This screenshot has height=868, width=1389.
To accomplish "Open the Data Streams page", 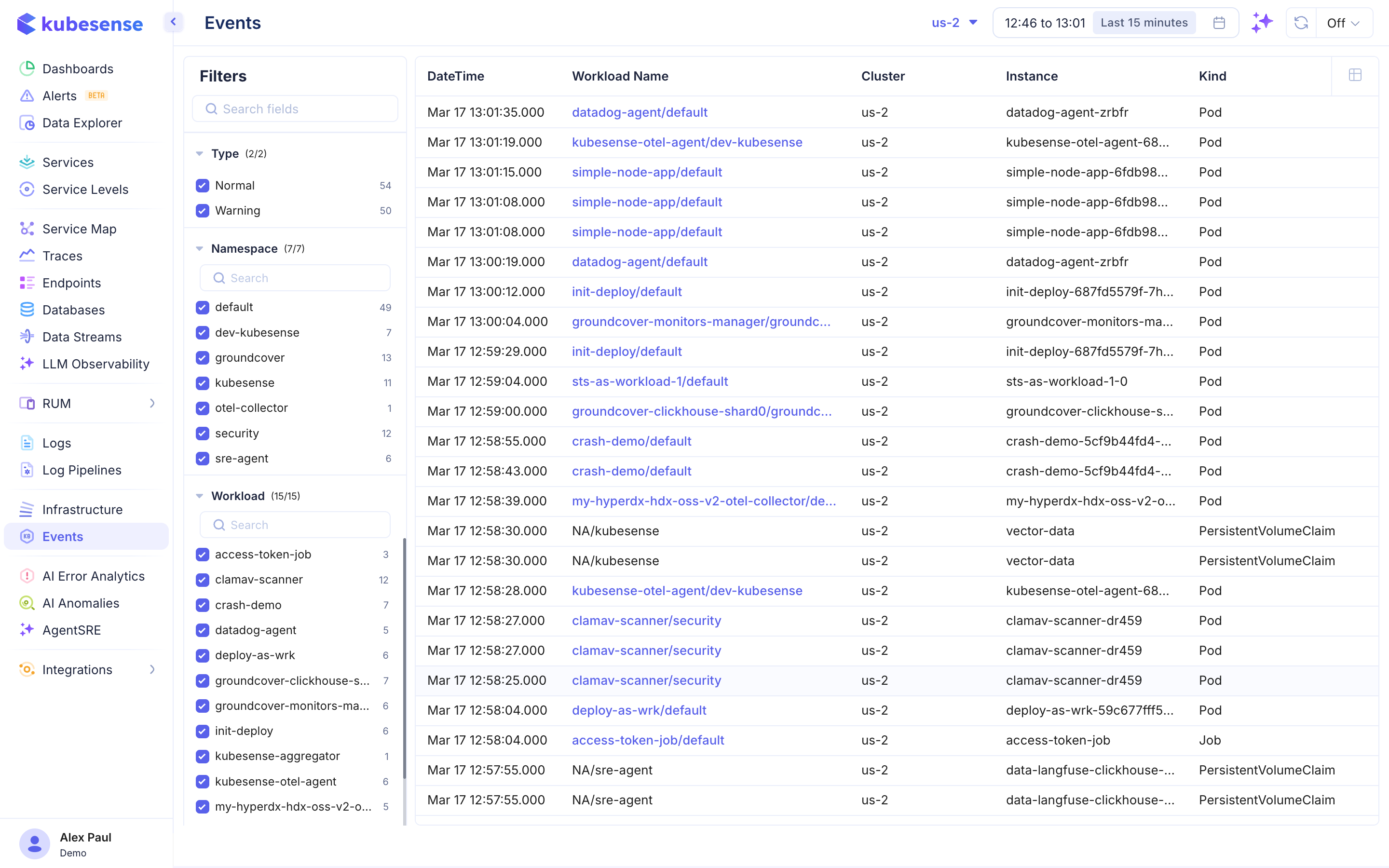I will (x=82, y=337).
